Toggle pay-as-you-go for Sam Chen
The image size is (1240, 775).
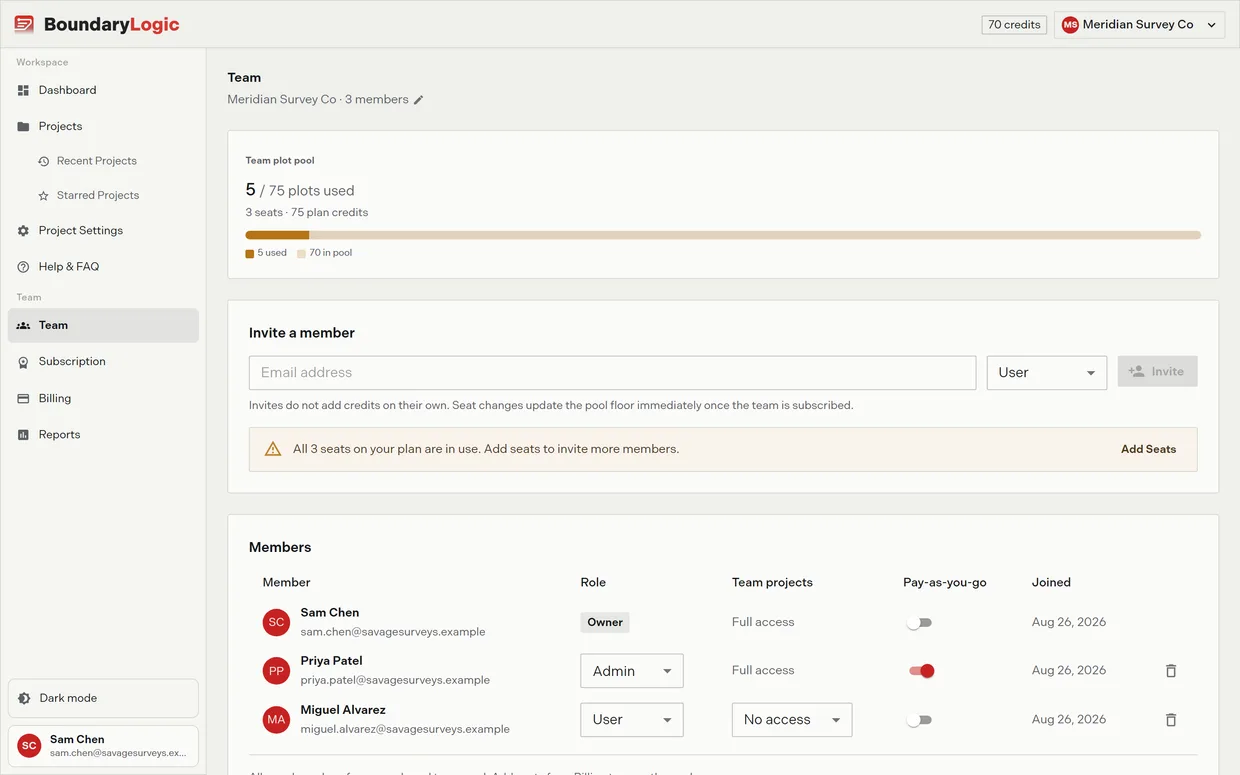(919, 623)
